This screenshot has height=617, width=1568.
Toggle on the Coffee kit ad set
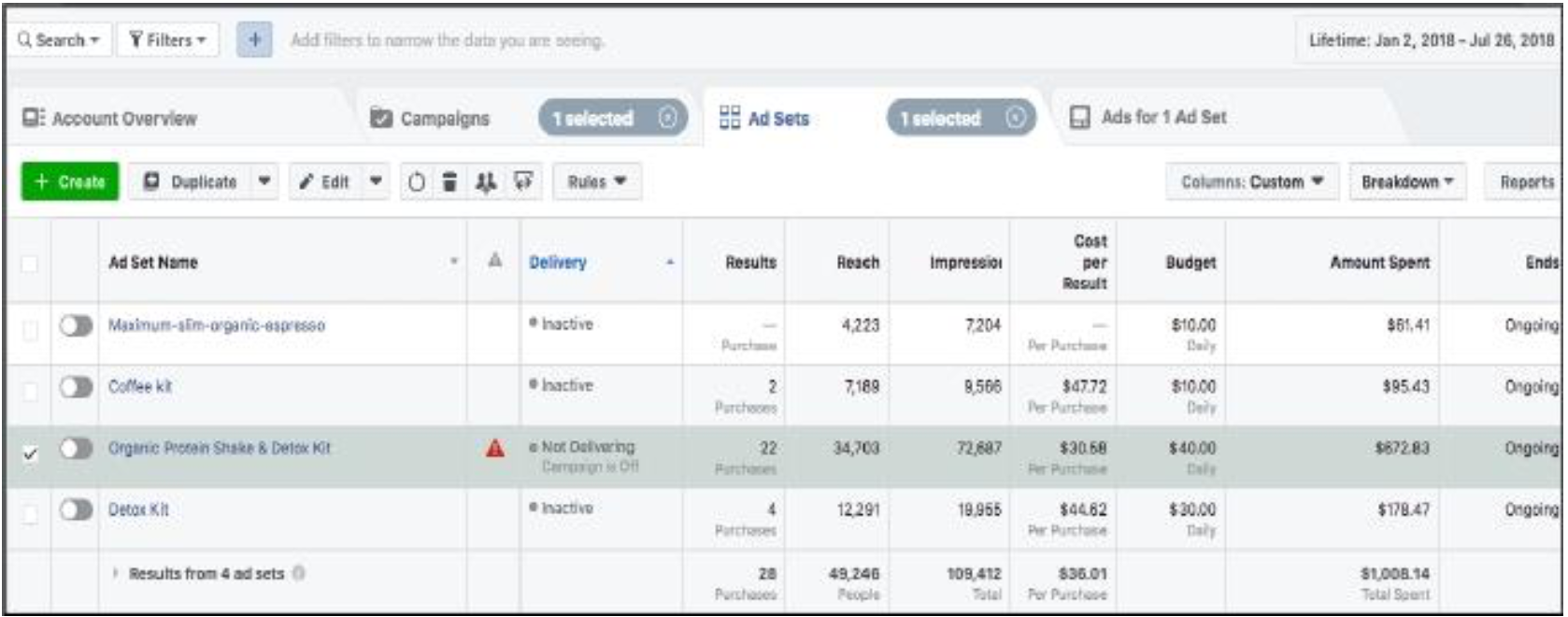coord(76,387)
